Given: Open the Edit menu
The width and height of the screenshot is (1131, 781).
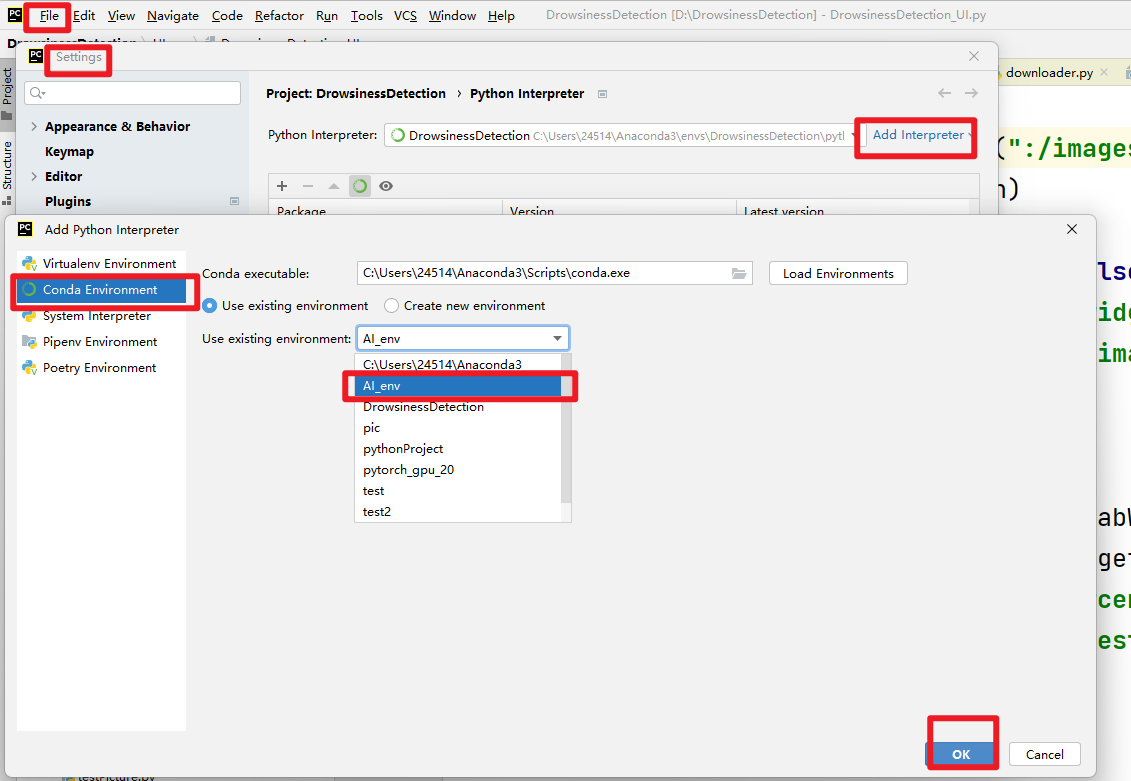Looking at the screenshot, I should [x=84, y=15].
